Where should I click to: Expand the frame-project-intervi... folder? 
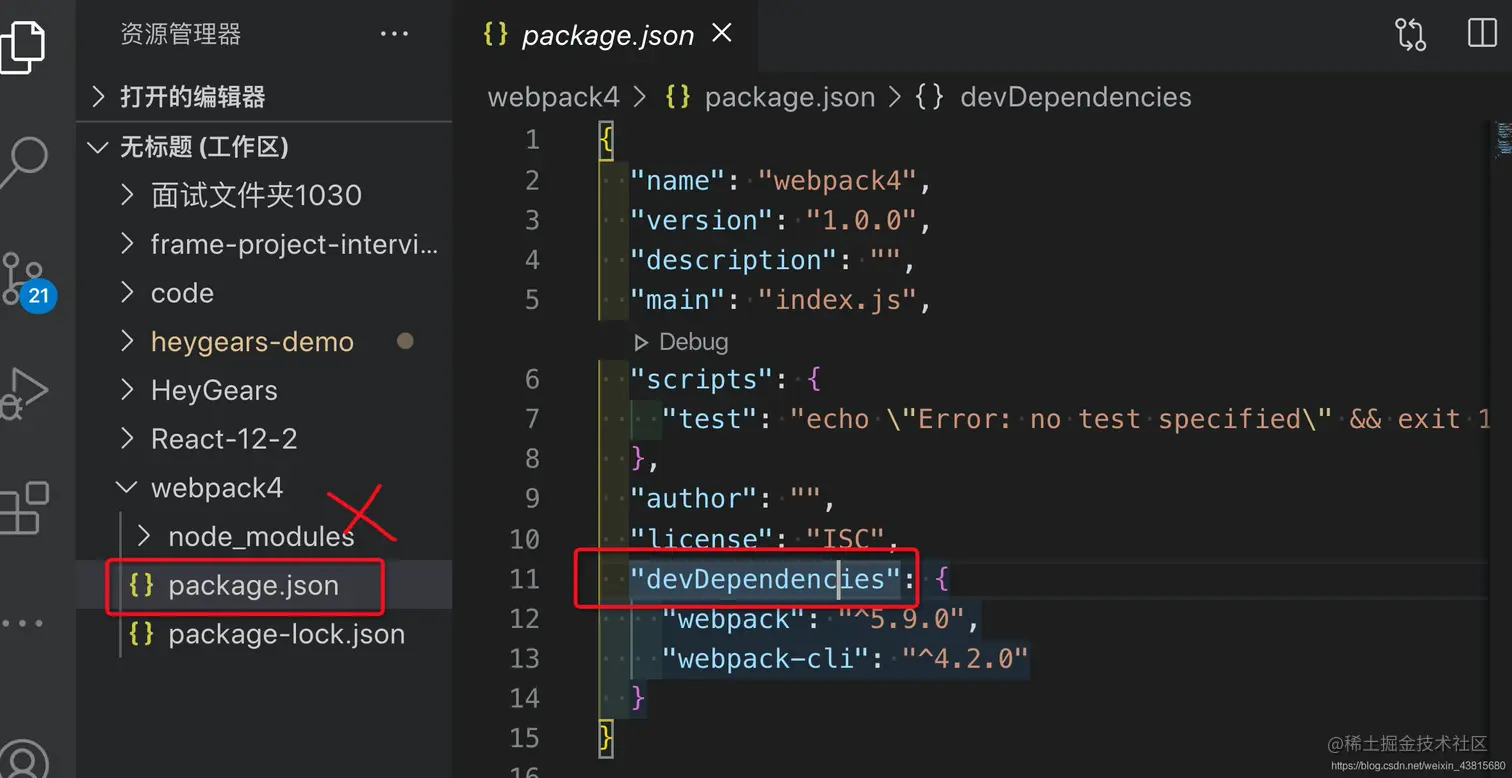point(264,244)
